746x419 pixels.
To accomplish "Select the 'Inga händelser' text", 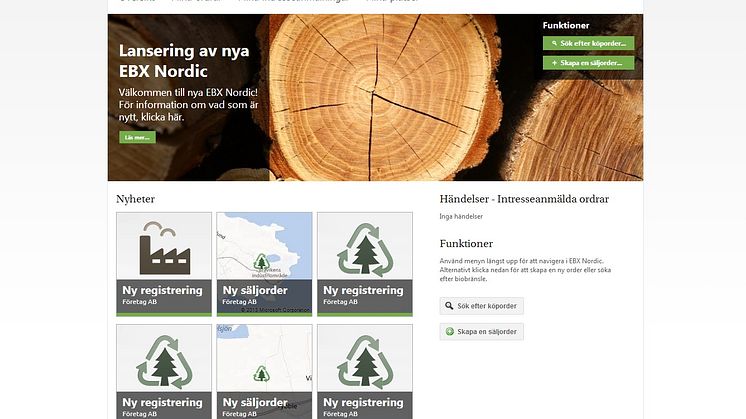I will pos(461,216).
